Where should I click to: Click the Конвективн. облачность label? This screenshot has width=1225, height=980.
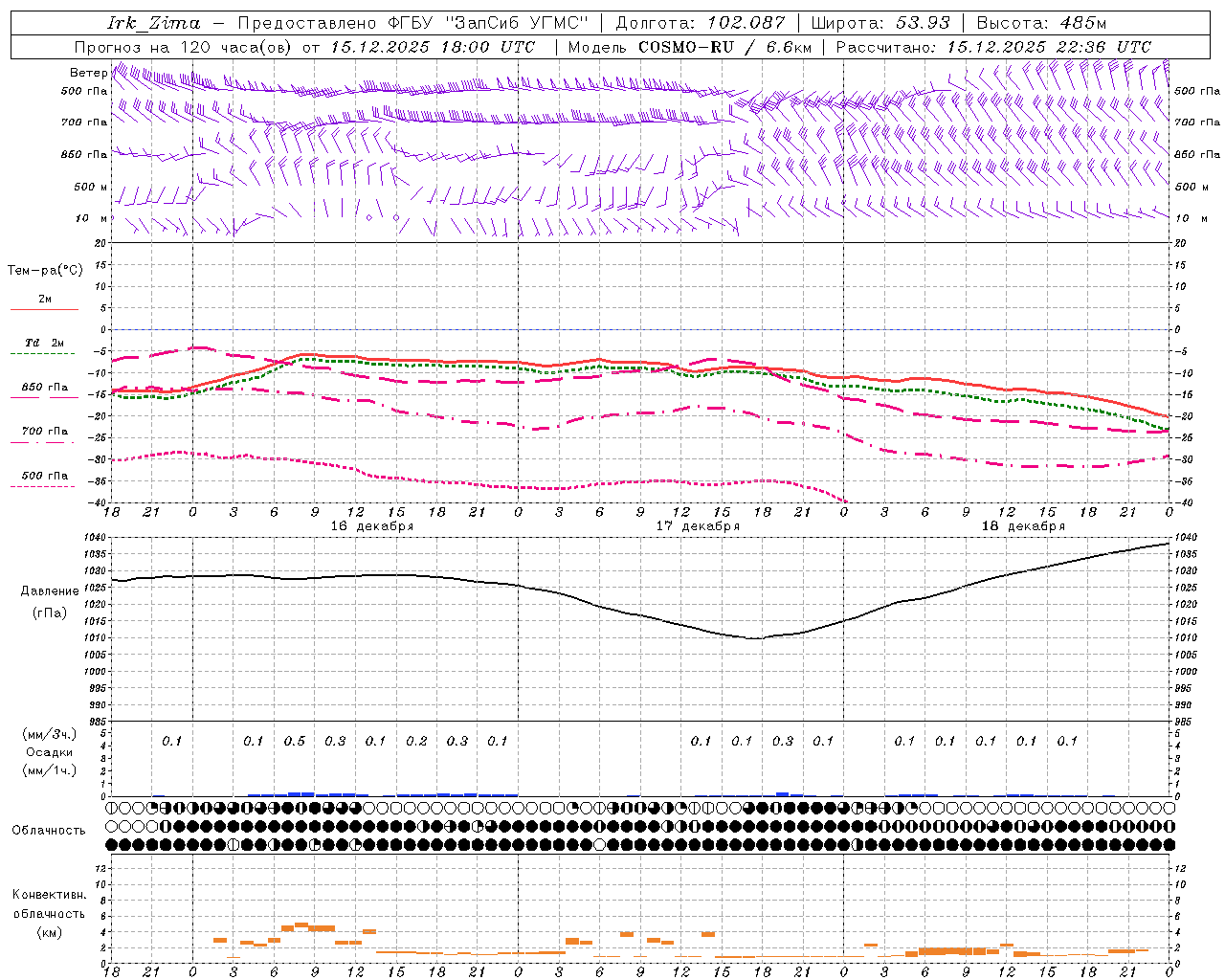click(49, 904)
